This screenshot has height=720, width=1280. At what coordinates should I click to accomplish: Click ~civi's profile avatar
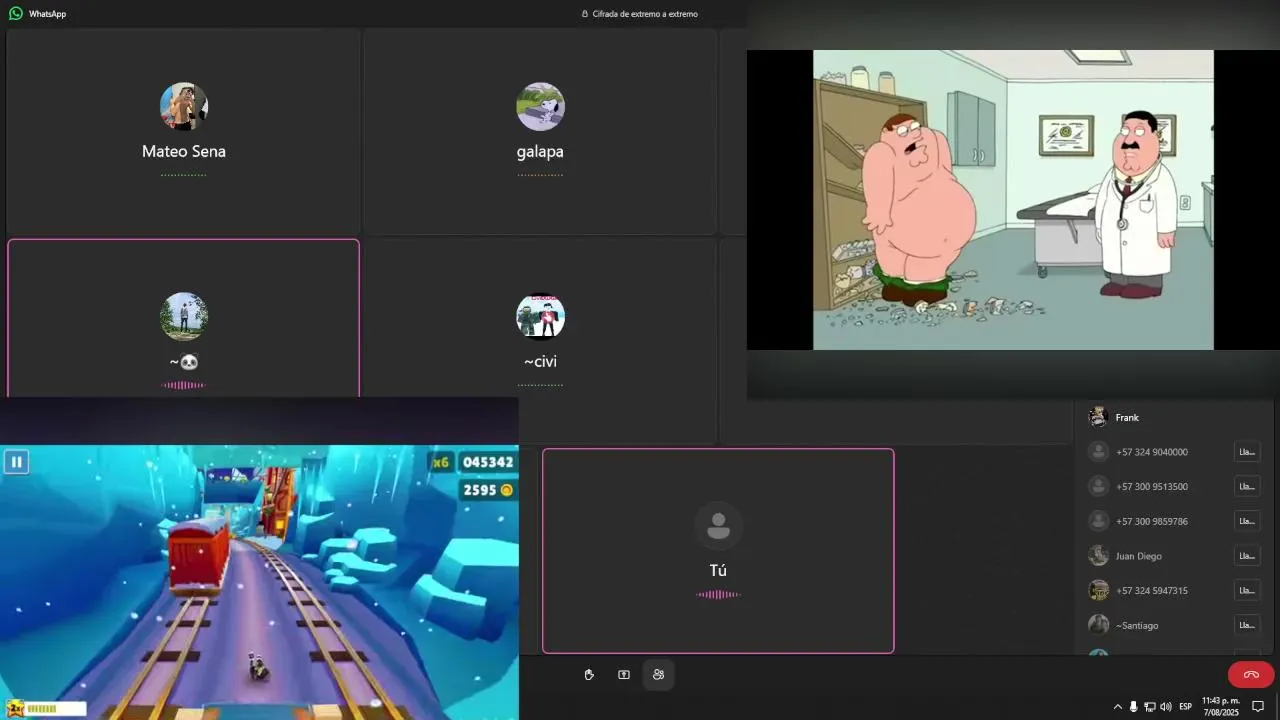point(540,316)
